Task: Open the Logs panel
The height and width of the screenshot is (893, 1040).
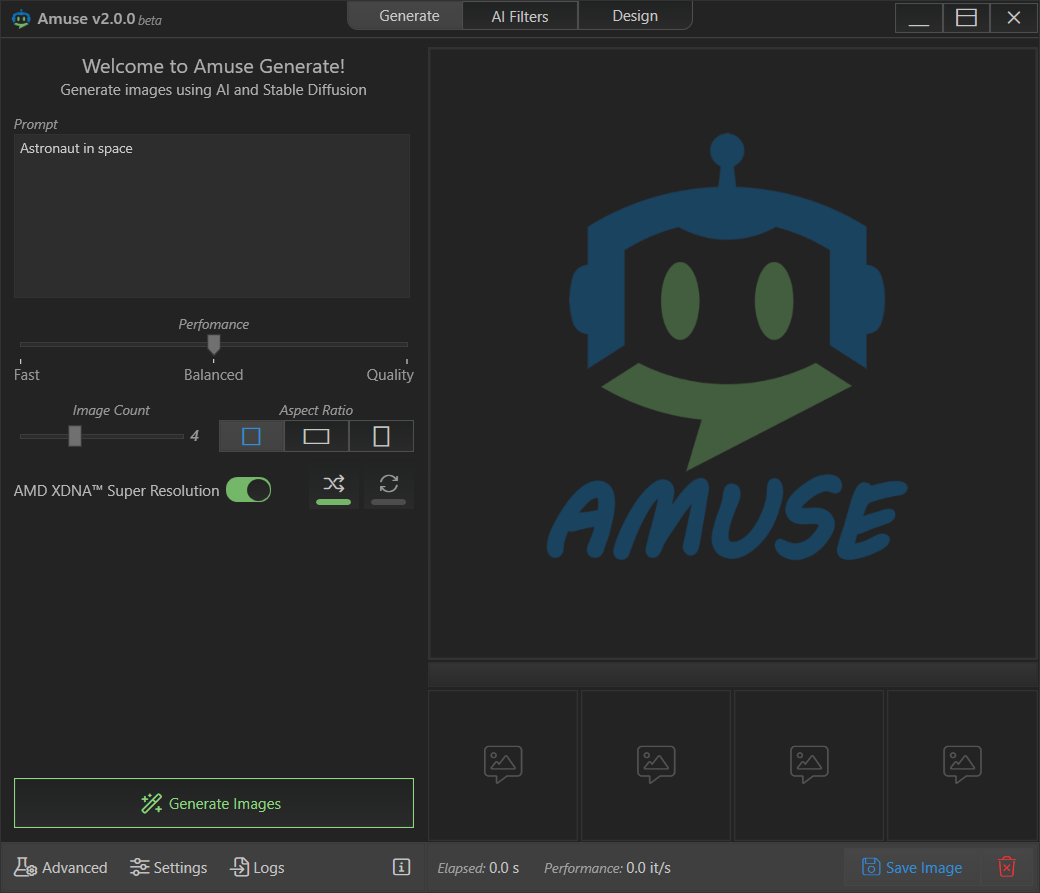Action: coord(257,867)
